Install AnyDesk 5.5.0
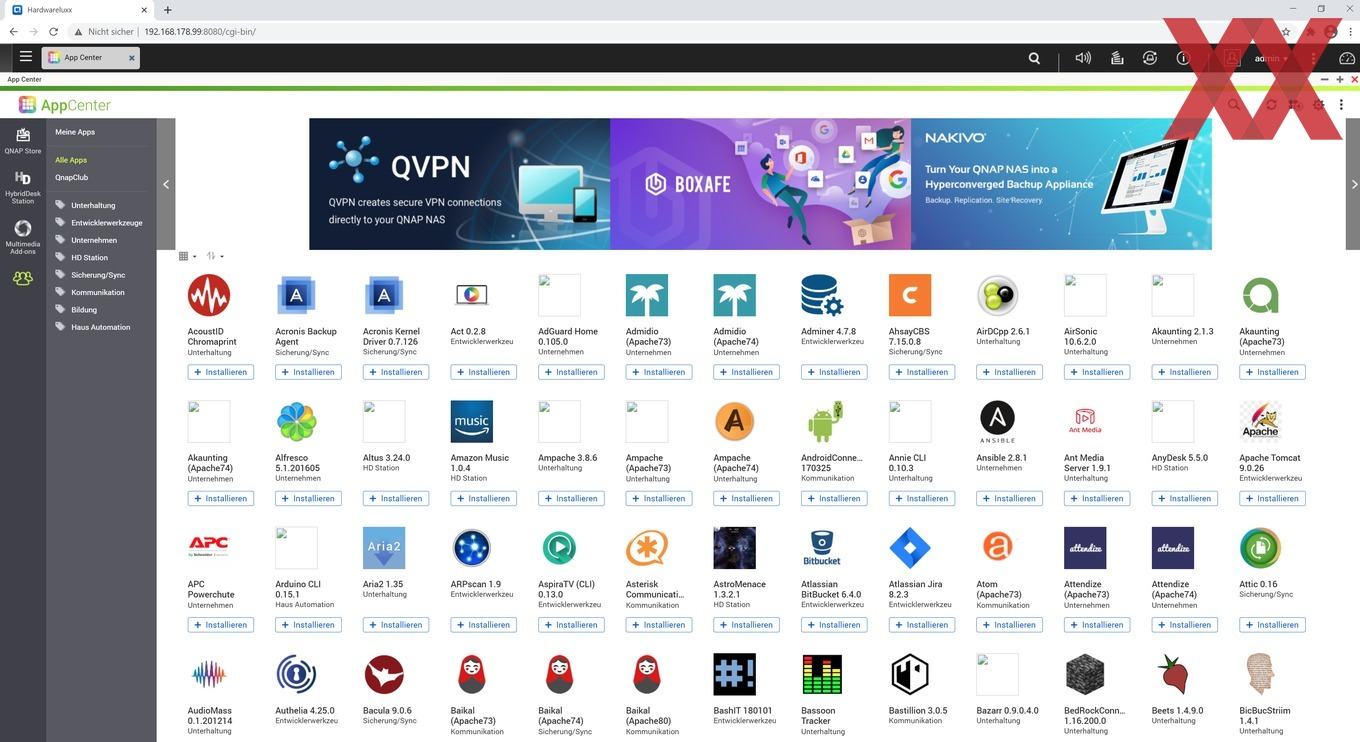The image size is (1360, 742). point(1184,498)
